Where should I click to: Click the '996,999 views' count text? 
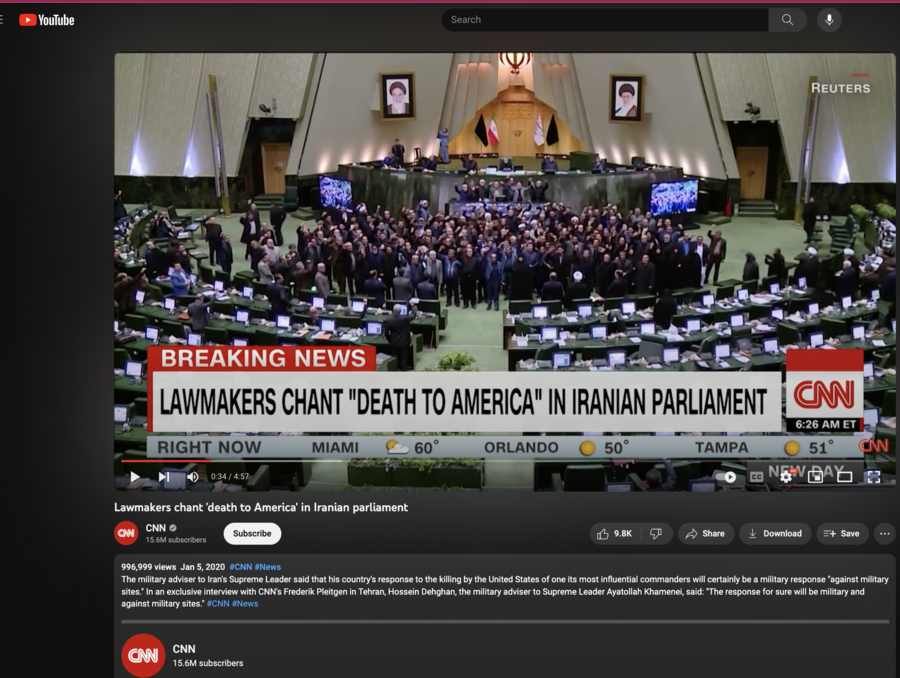(x=148, y=567)
